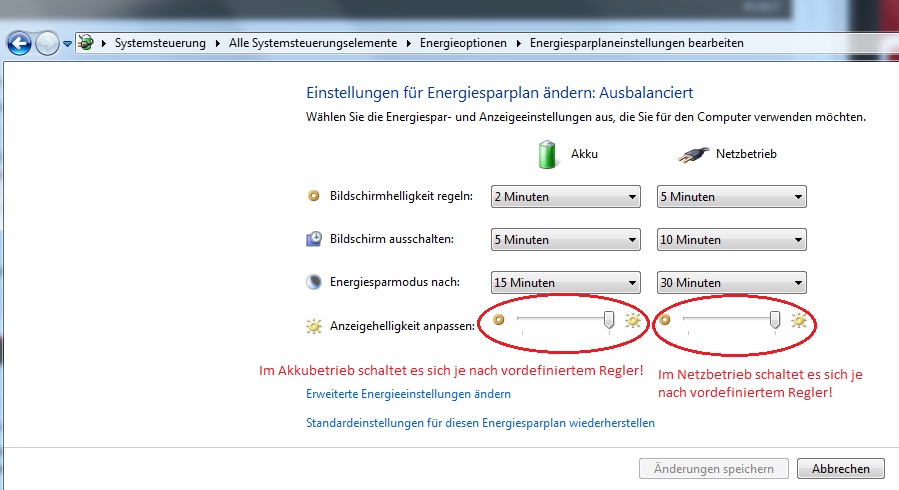
Task: Click the dim brightness icon of Akku slider
Action: 499,321
